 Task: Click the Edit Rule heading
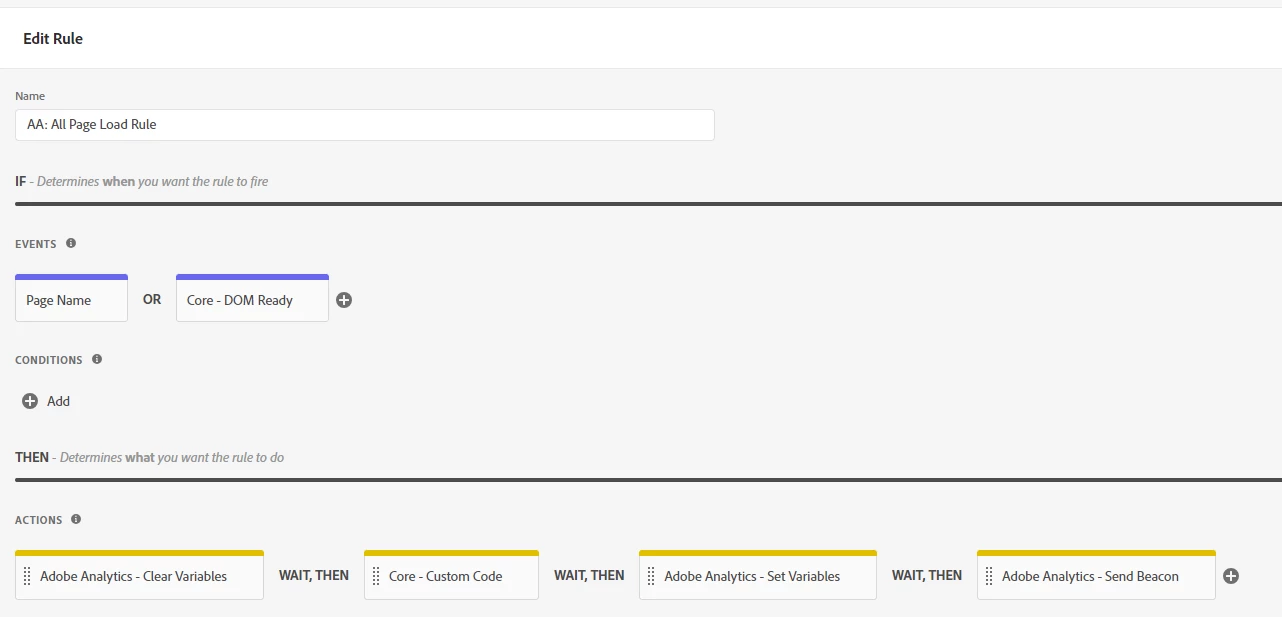(x=53, y=39)
